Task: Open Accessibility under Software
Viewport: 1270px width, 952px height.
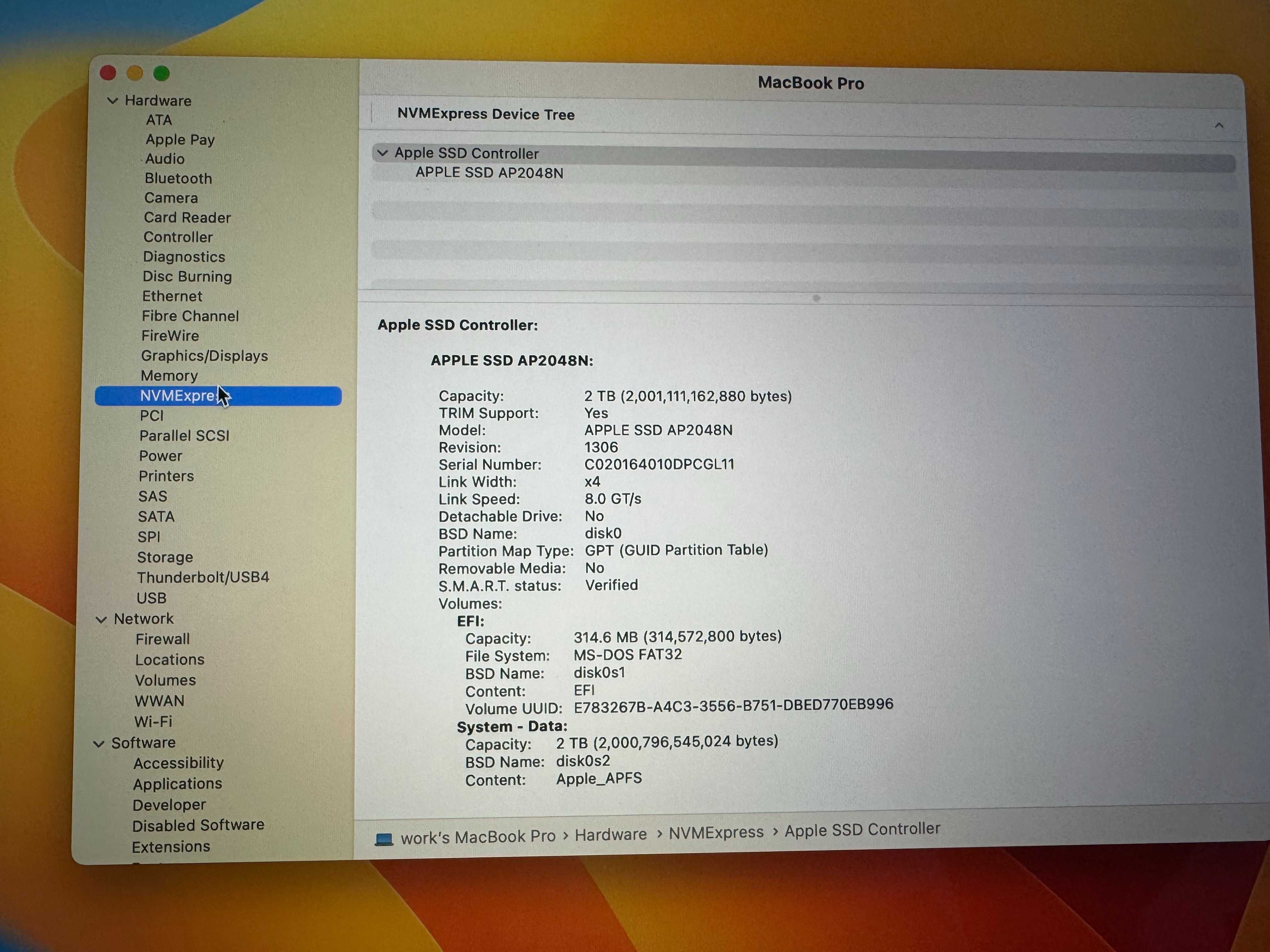Action: pos(179,763)
